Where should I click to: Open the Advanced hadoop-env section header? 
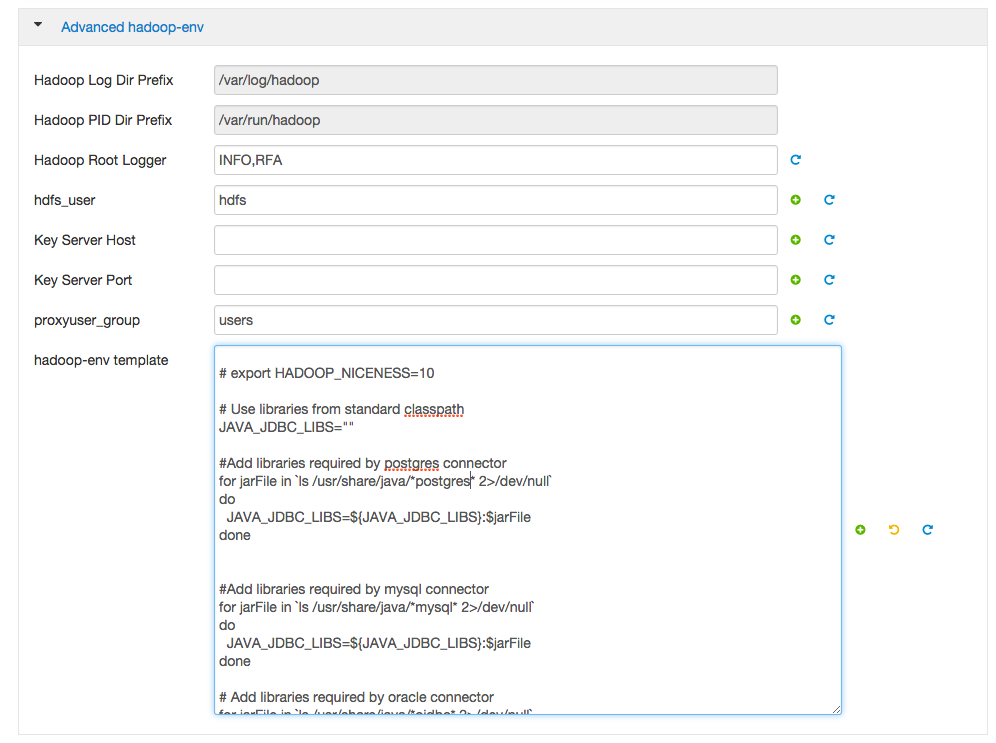coord(132,26)
